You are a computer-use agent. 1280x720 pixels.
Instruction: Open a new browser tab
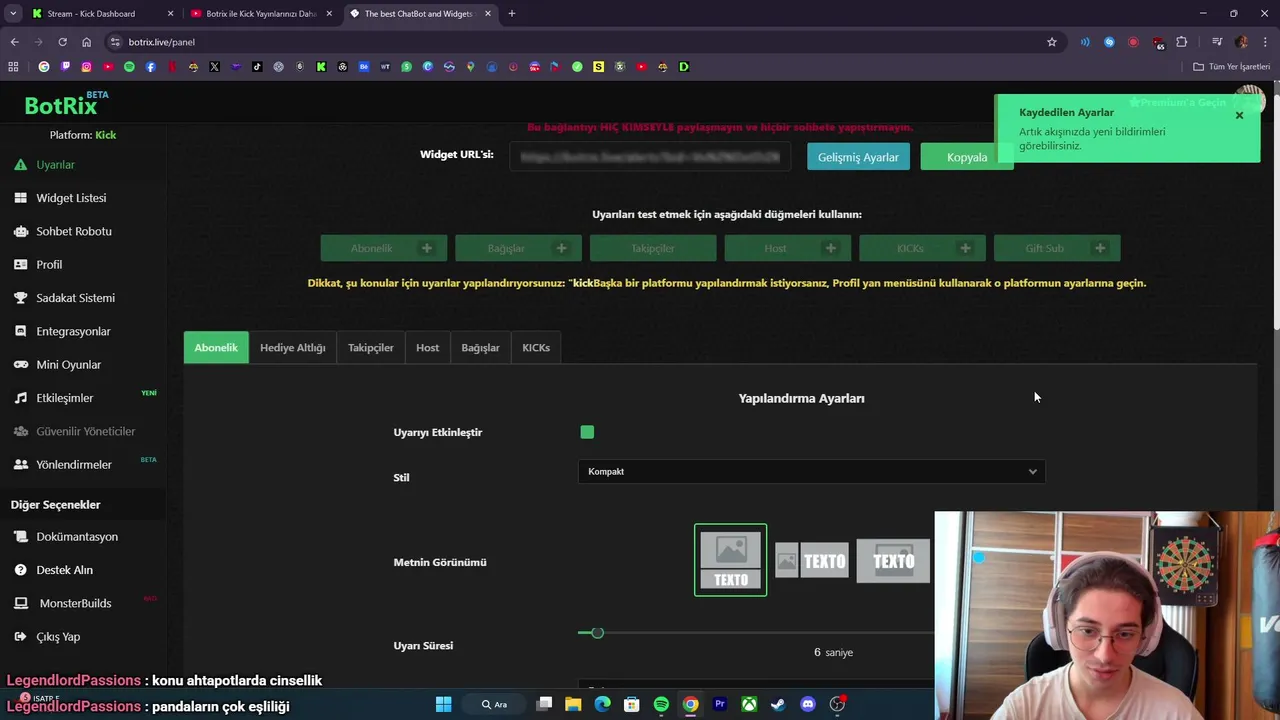[512, 14]
